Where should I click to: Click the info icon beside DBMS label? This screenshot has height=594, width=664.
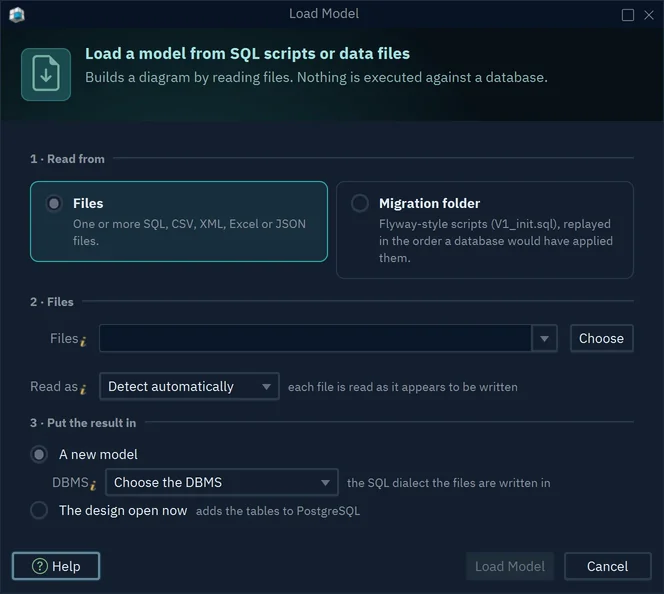point(93,485)
